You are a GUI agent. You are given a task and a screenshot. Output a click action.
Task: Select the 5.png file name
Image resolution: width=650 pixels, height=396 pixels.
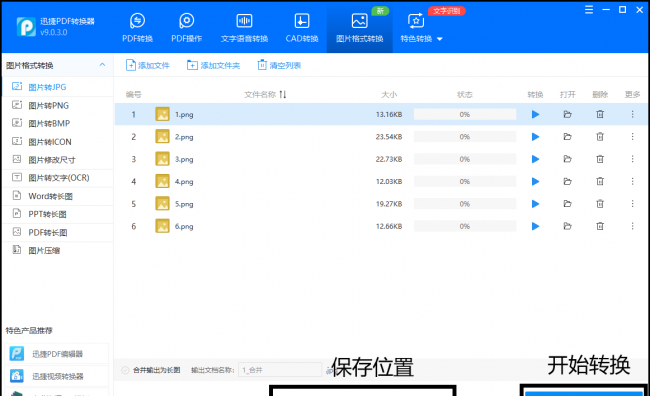tap(184, 204)
